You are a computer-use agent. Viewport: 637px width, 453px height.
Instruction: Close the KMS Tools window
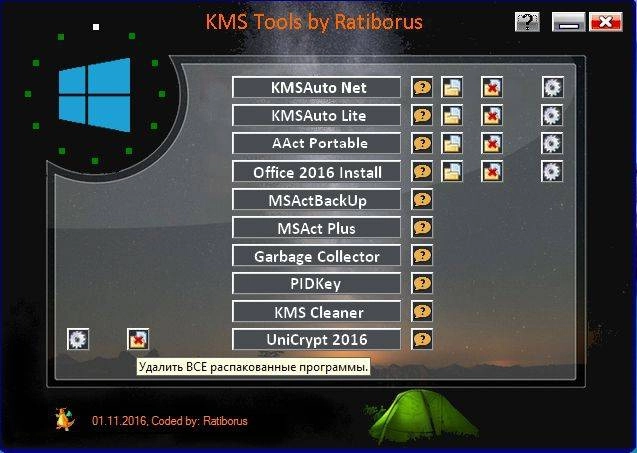click(606, 22)
